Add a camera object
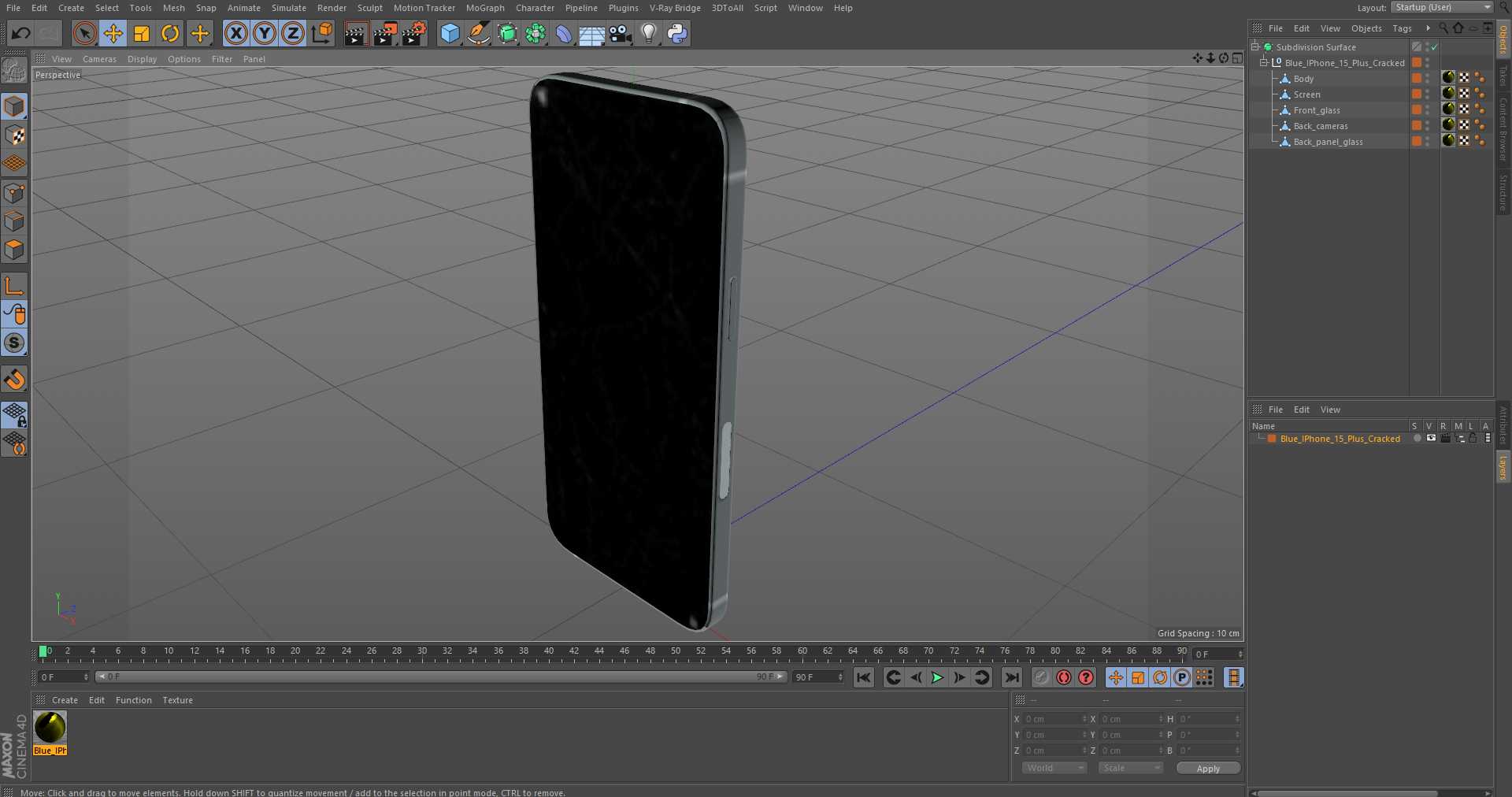This screenshot has height=797, width=1512. [x=621, y=33]
